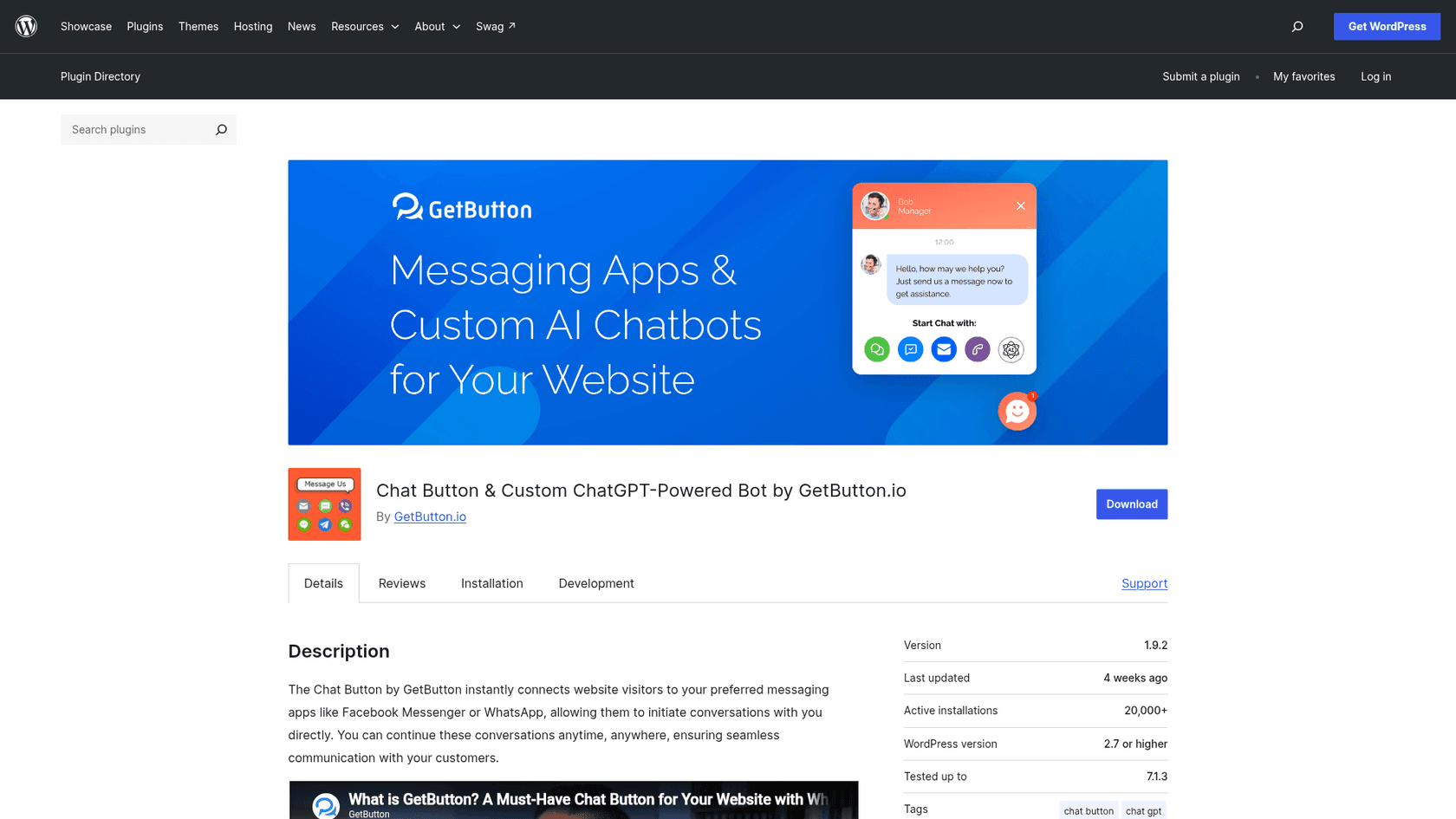Click the GetButton plugin icon thumbnail
Screen dimensions: 1456x819
(324, 504)
